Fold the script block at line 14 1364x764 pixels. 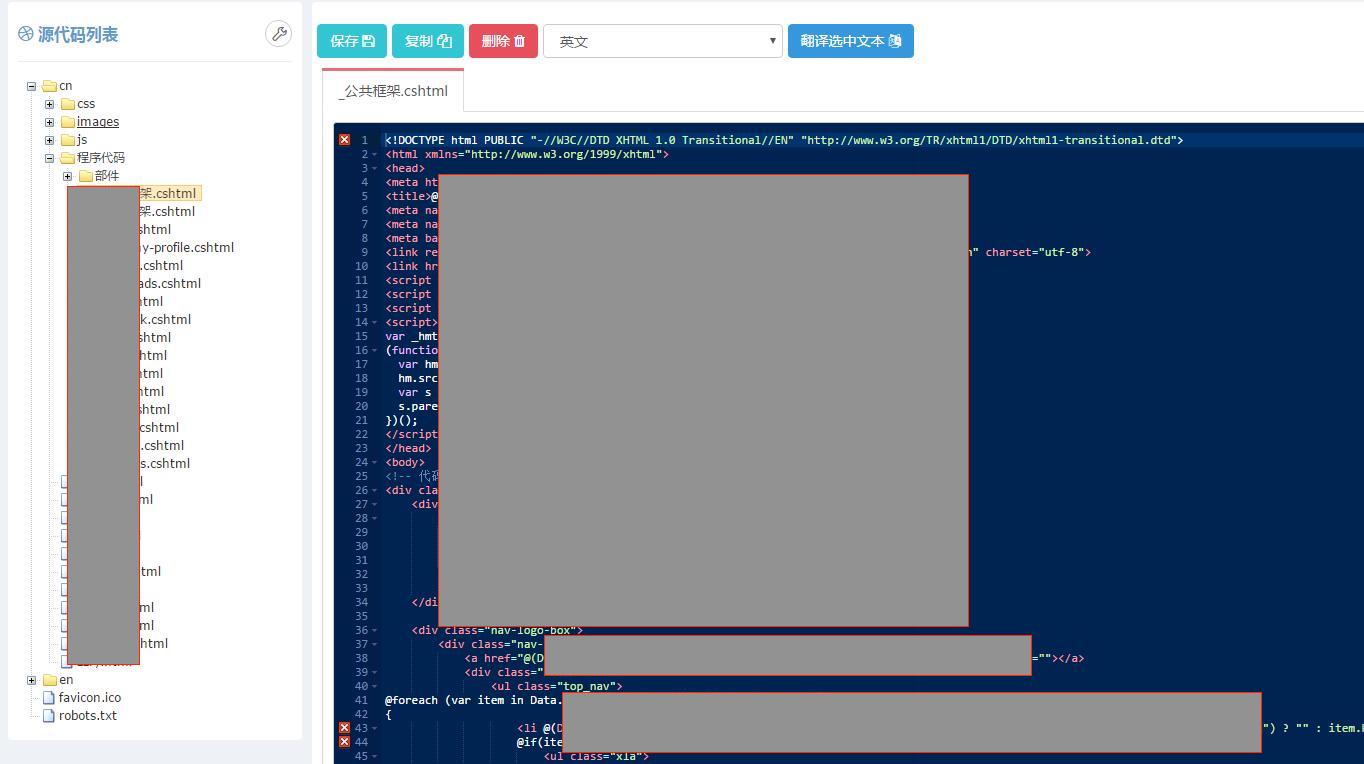click(x=375, y=322)
